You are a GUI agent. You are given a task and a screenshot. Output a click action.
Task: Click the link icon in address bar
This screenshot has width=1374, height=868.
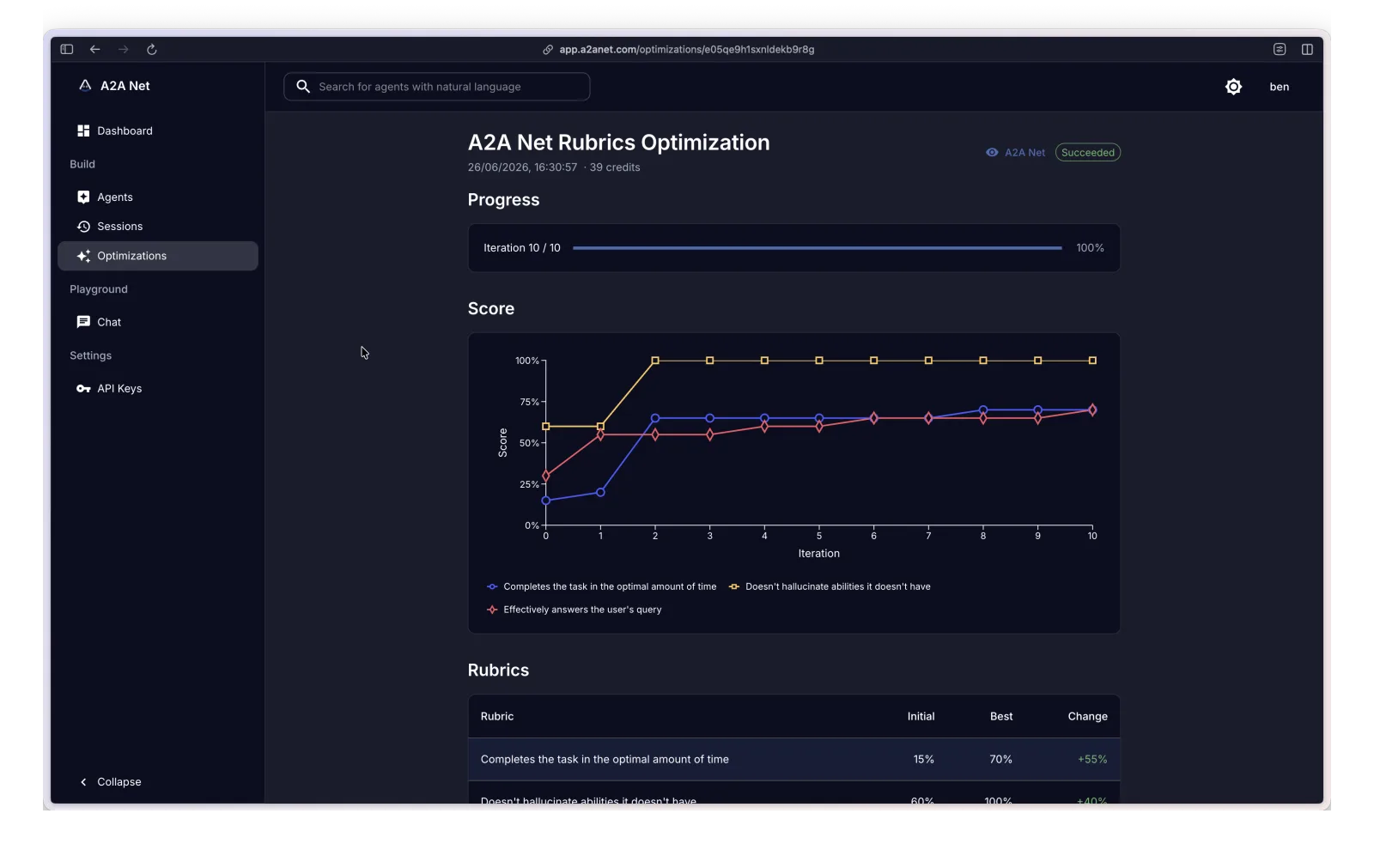(548, 50)
